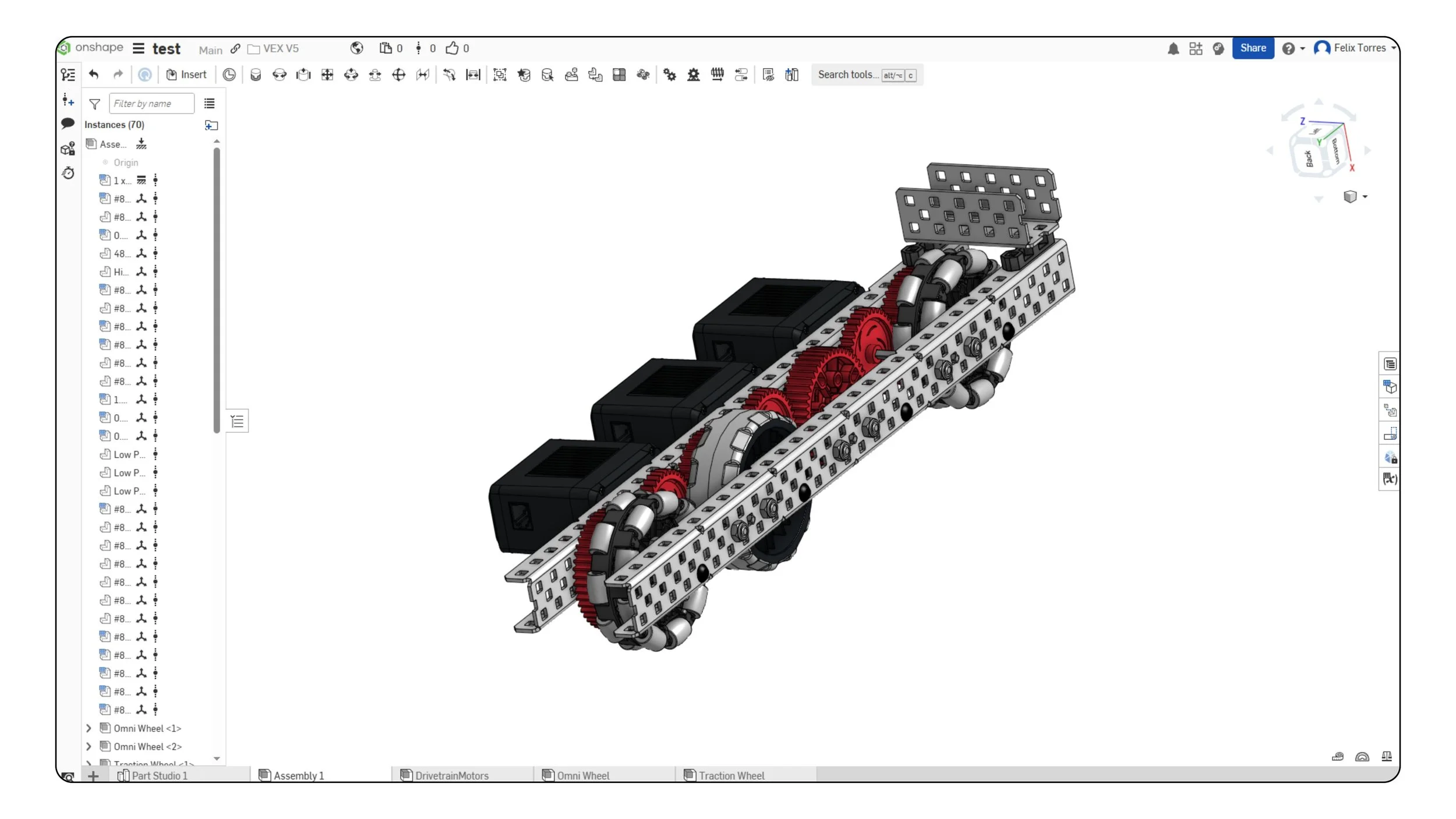Click the Undo arrow in toolbar

94,75
